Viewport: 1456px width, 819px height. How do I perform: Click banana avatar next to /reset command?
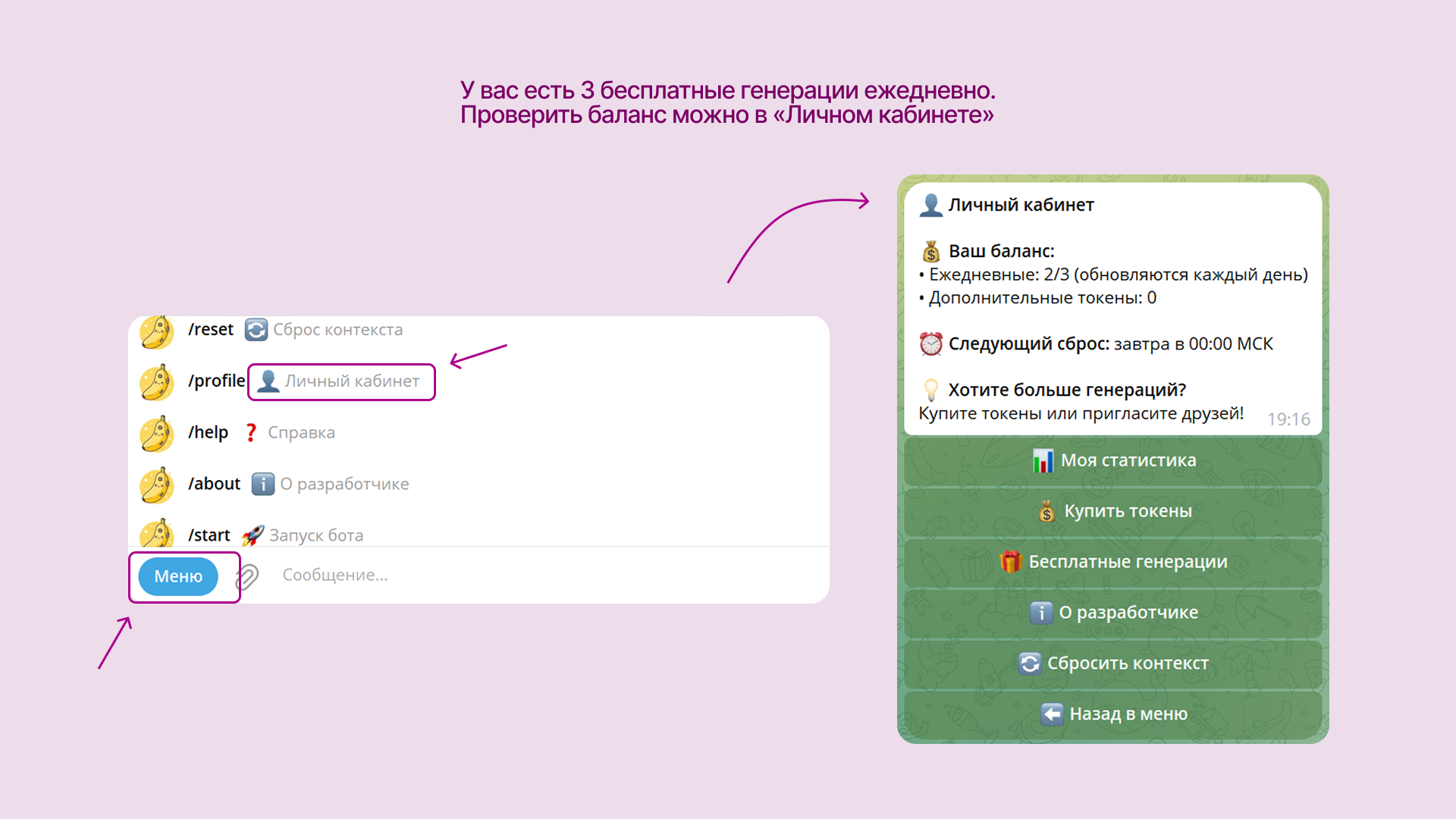pos(157,331)
